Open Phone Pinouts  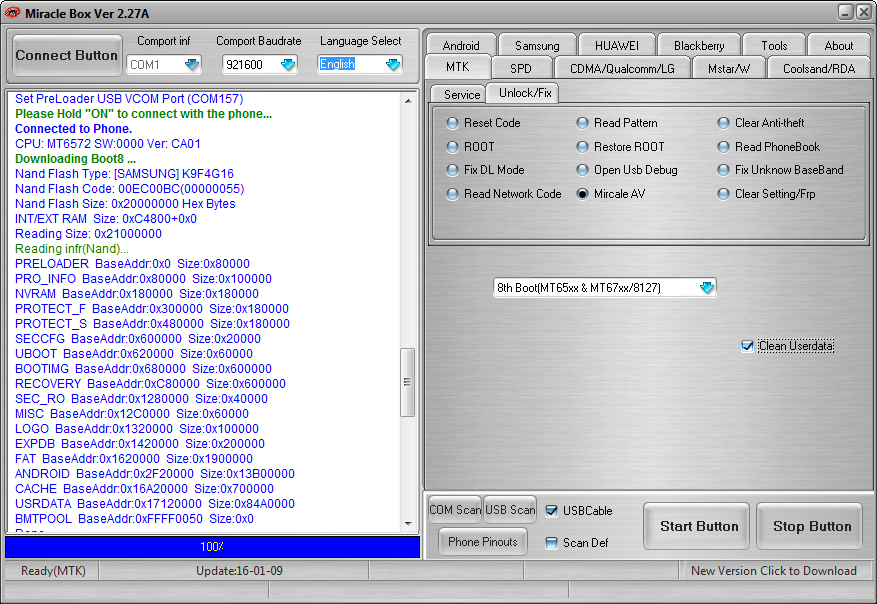(483, 541)
